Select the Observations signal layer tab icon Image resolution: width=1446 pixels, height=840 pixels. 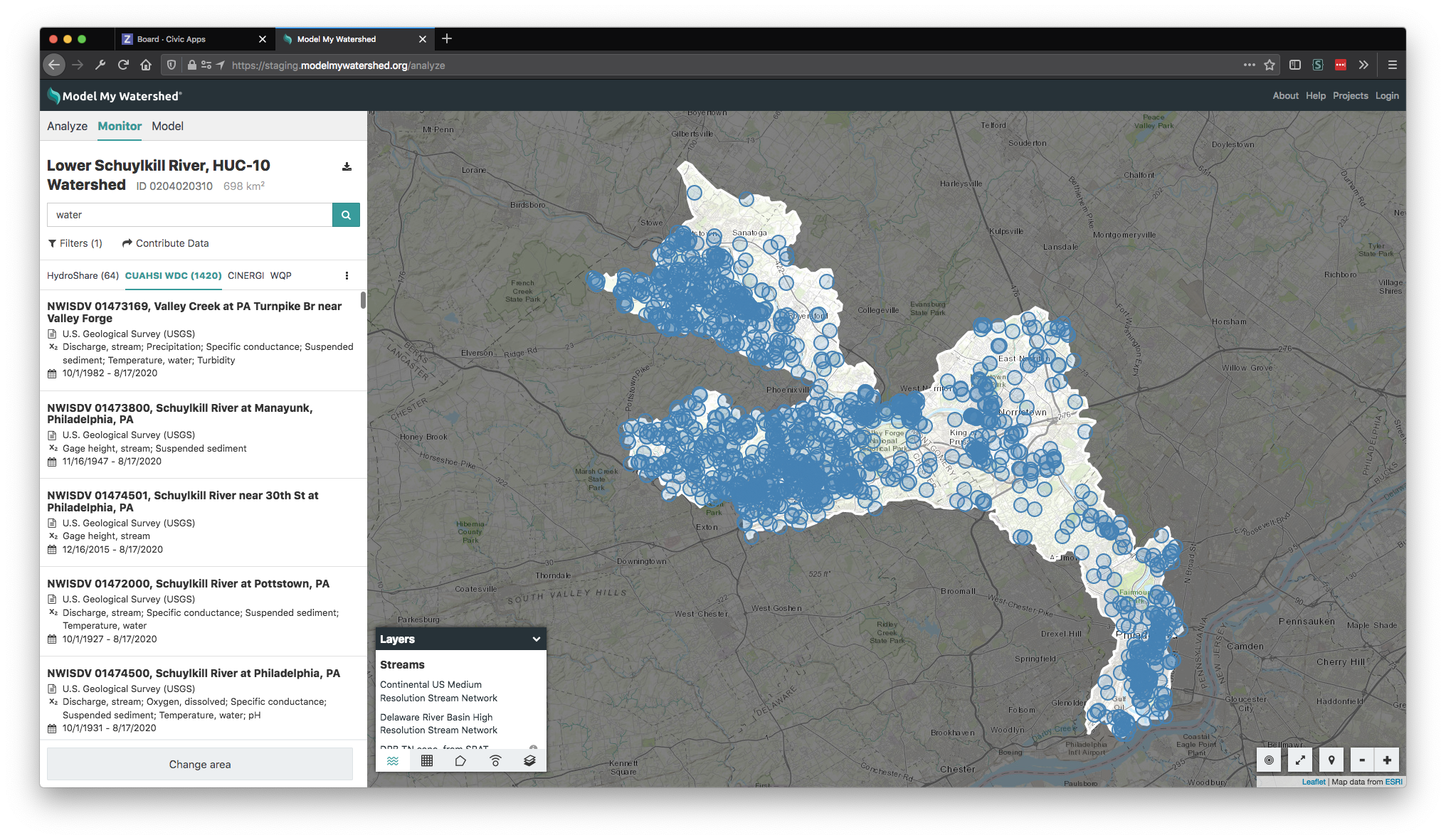click(x=495, y=760)
